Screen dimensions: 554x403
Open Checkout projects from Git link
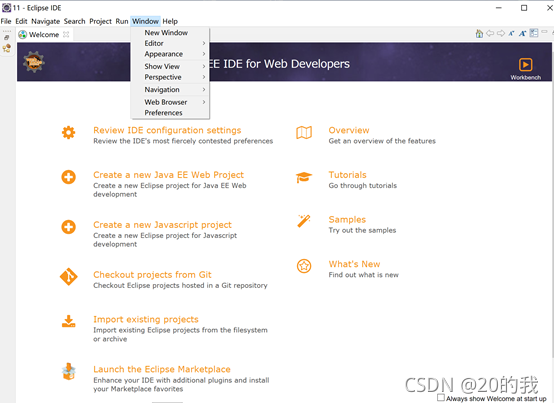click(152, 274)
